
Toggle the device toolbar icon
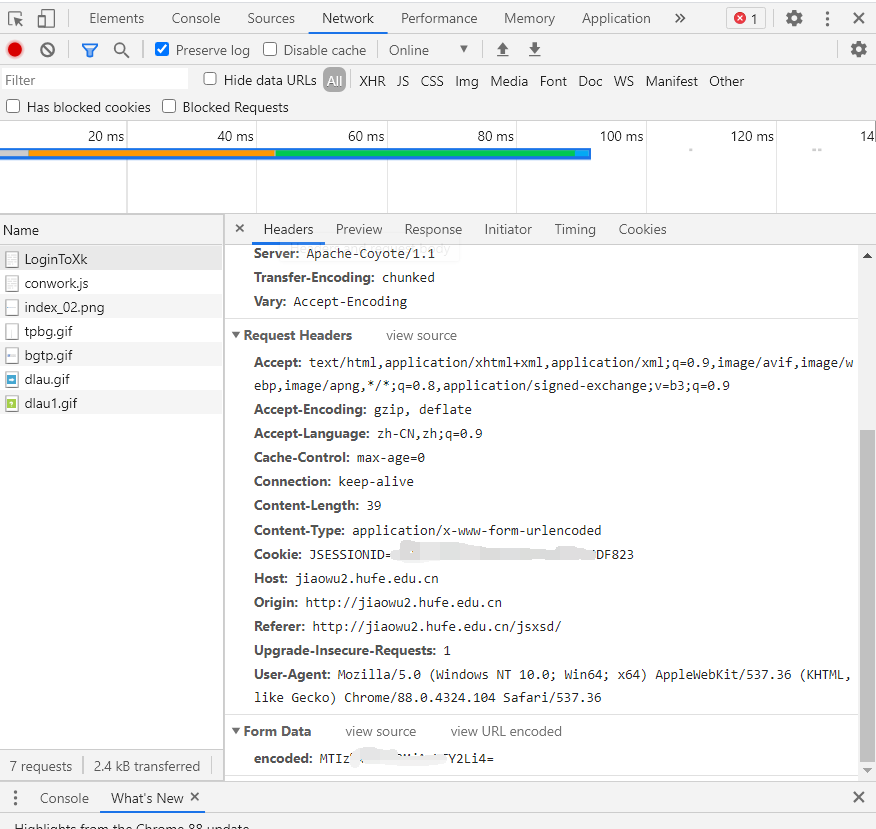click(46, 19)
